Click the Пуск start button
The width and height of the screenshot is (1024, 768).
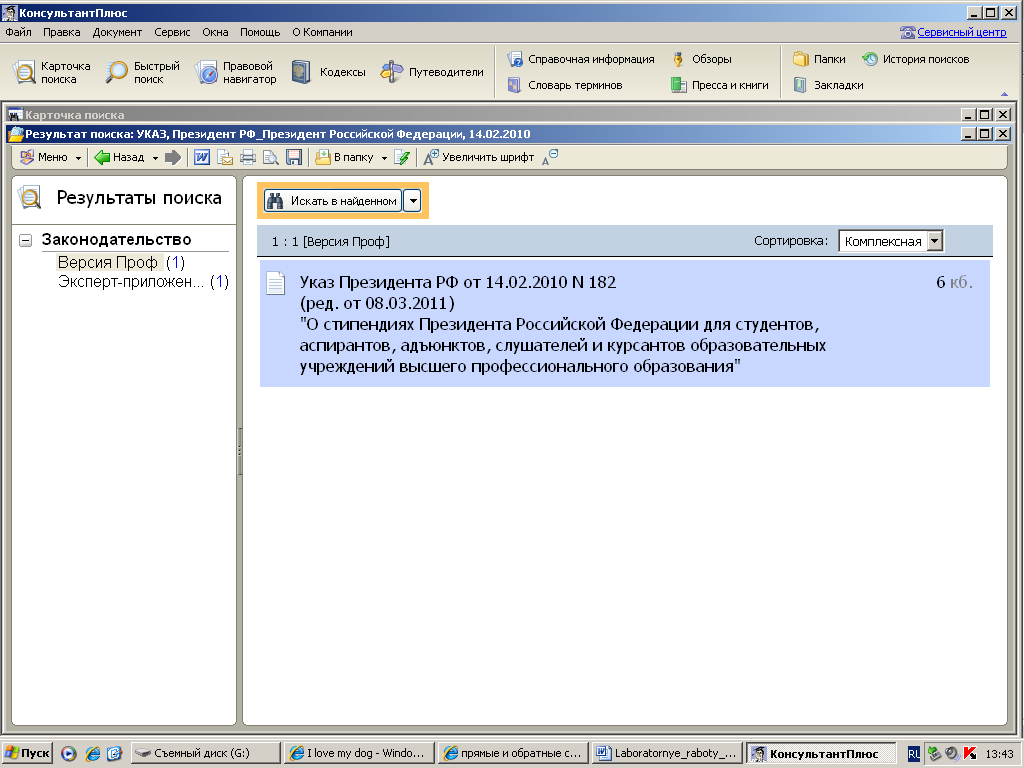(27, 753)
